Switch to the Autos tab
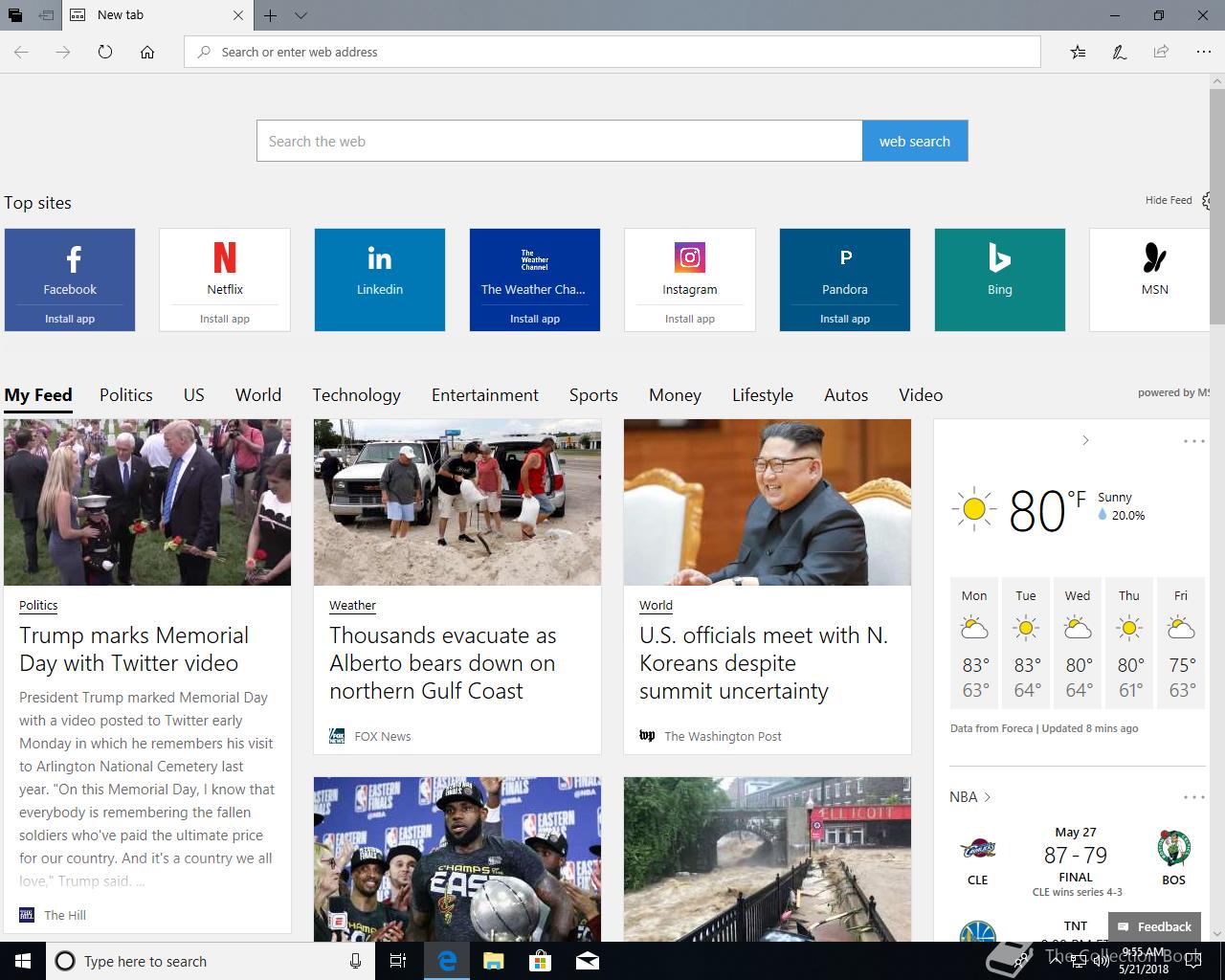This screenshot has width=1225, height=980. [846, 395]
